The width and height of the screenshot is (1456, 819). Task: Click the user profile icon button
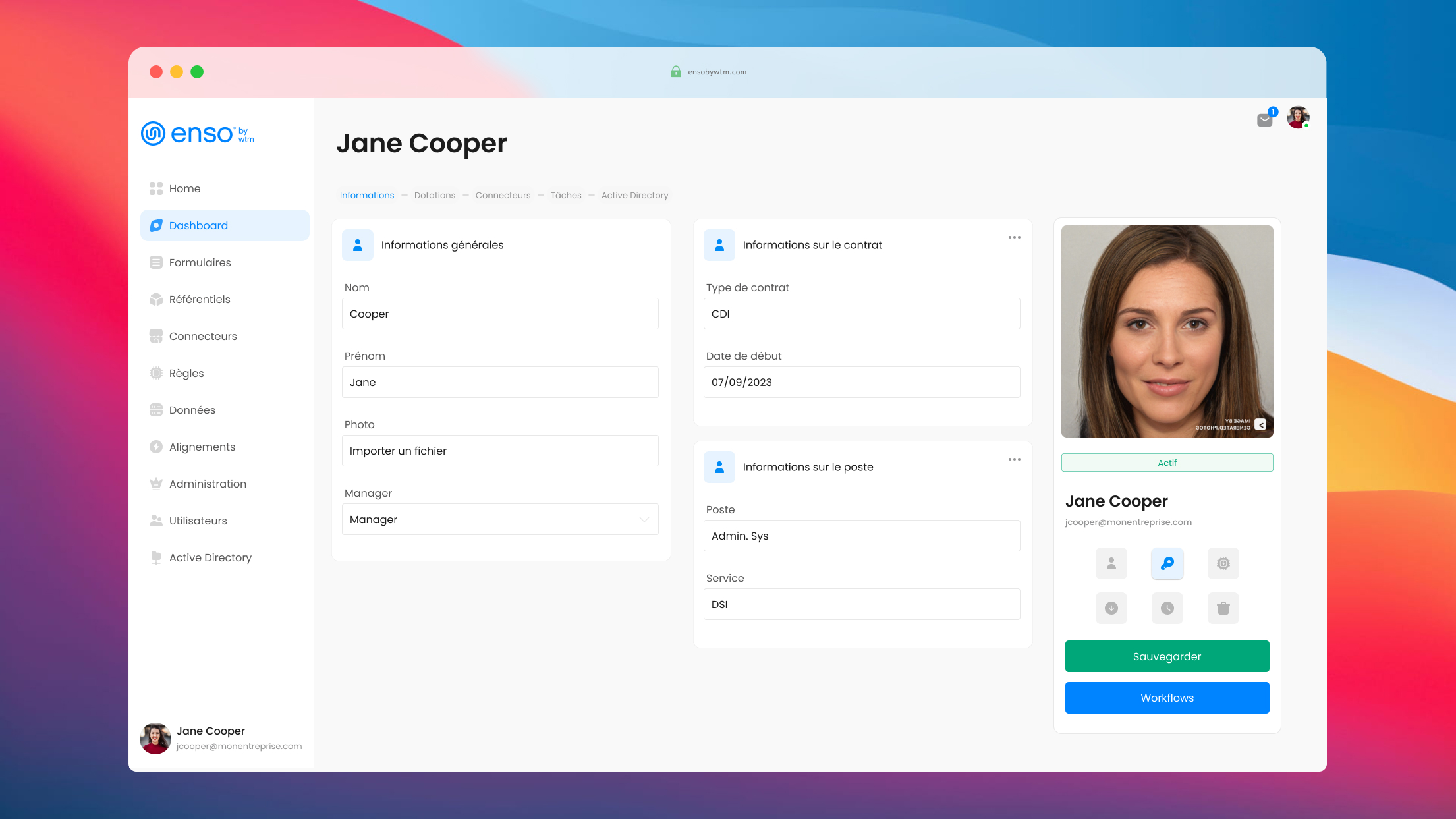[1111, 563]
